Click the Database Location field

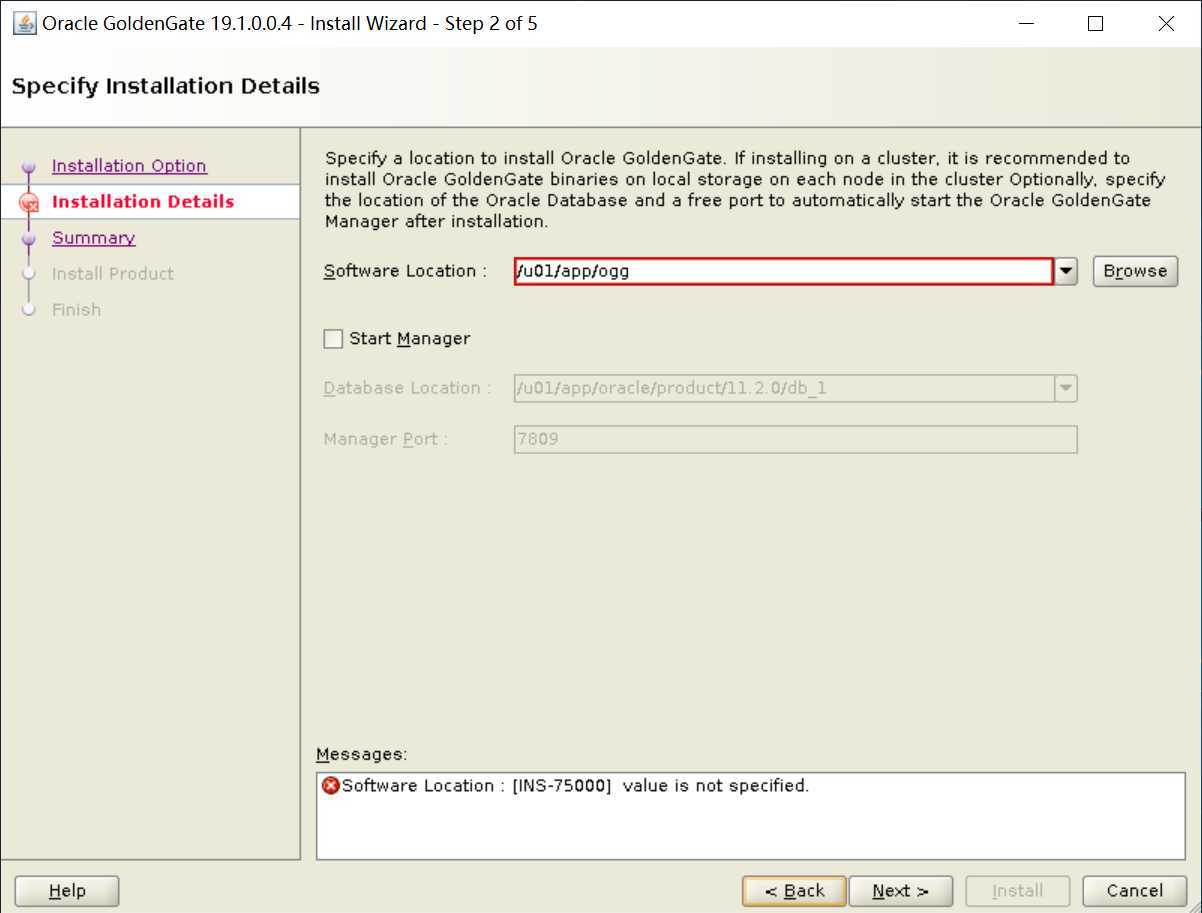click(x=784, y=388)
